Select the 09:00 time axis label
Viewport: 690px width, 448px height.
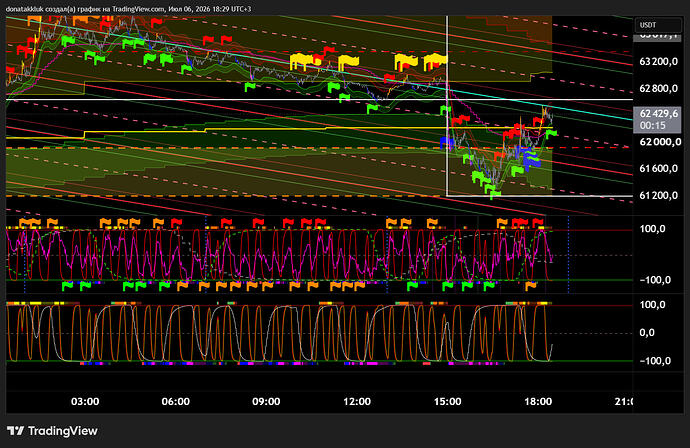click(266, 401)
